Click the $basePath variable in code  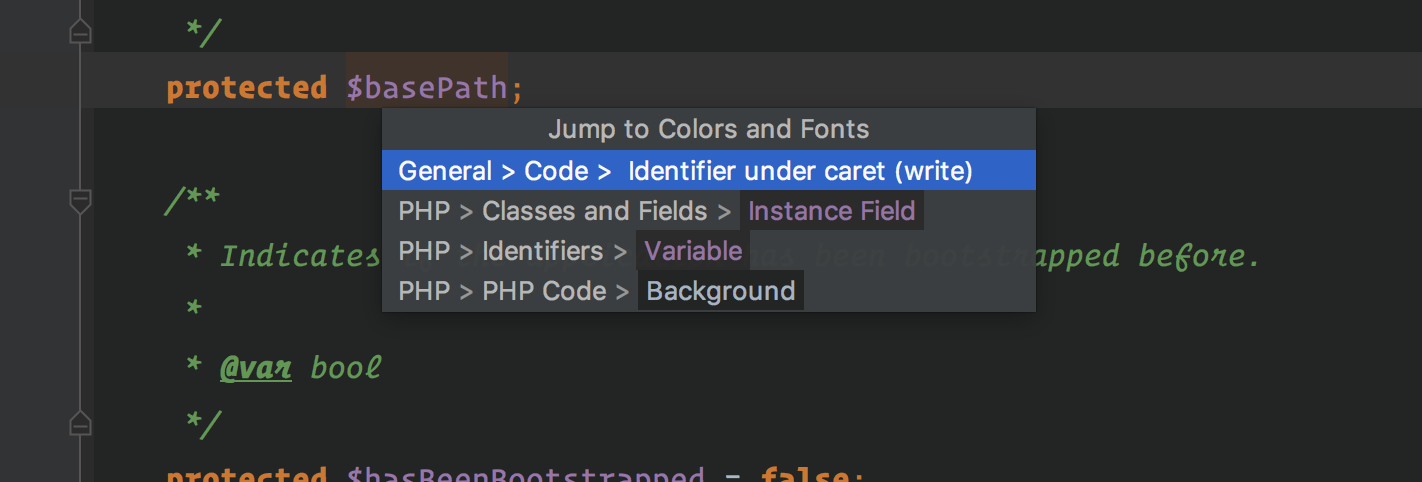point(427,88)
